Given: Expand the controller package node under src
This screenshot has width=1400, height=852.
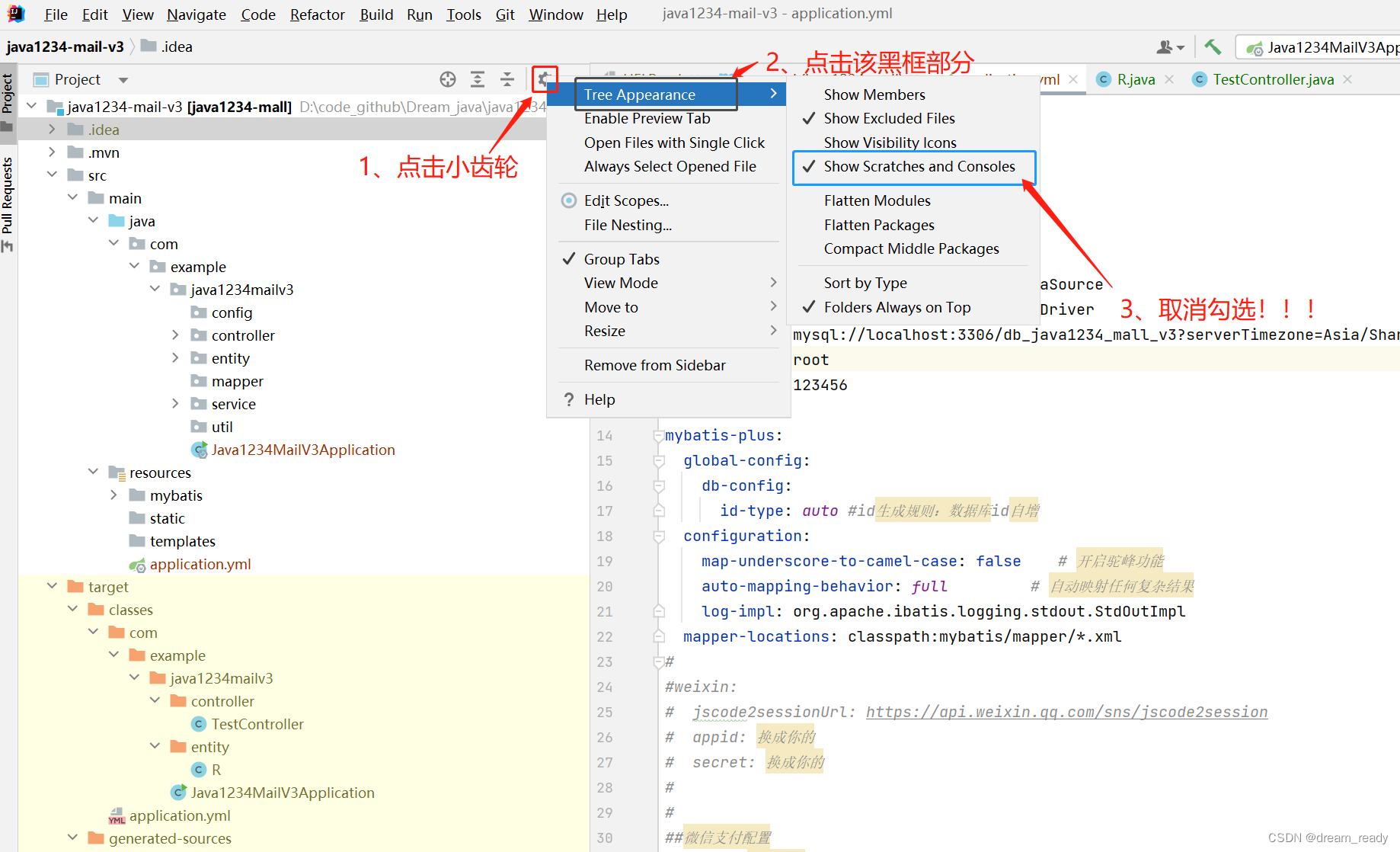Looking at the screenshot, I should tap(175, 335).
